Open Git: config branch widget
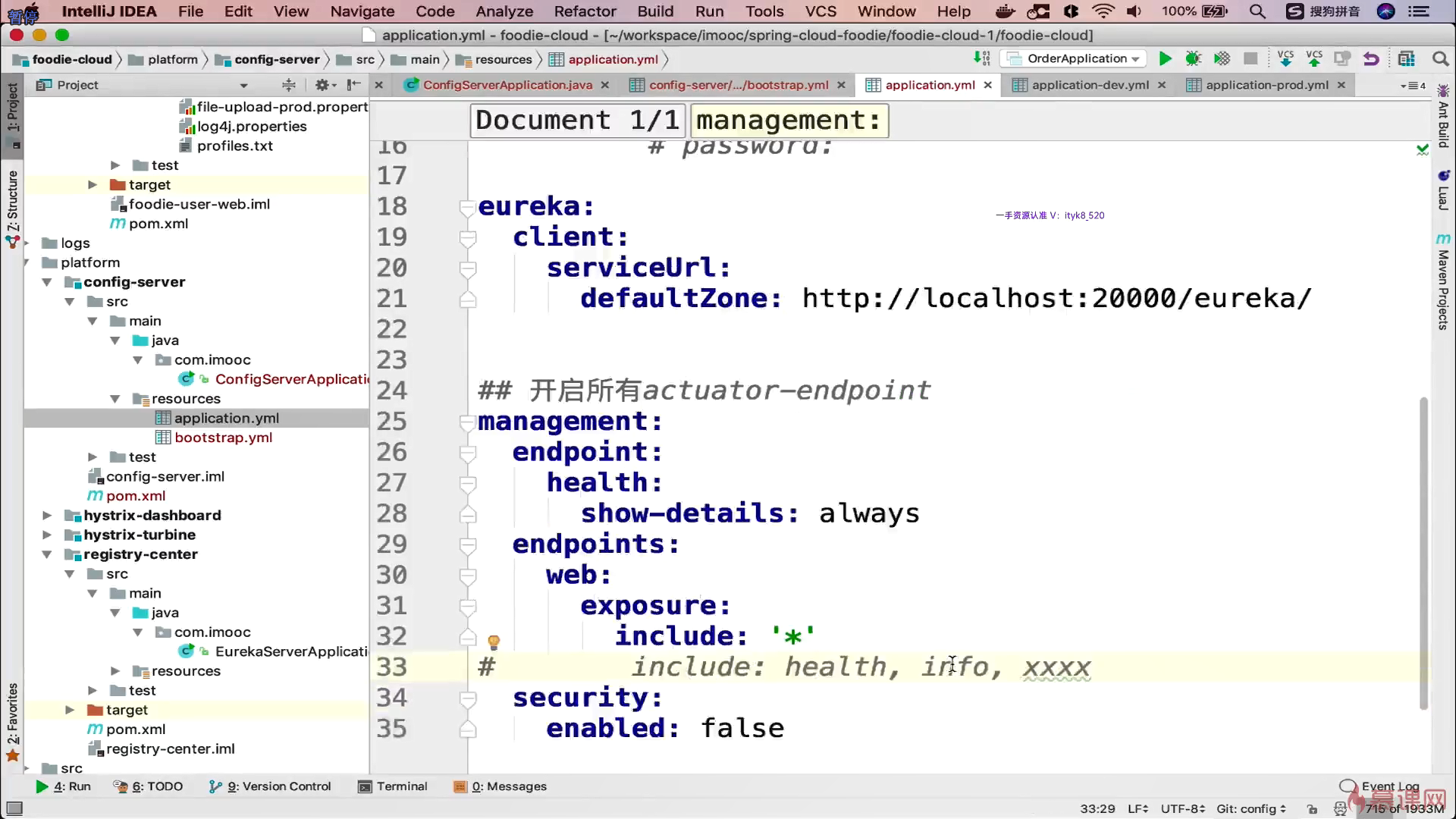Viewport: 1456px width, 819px height. 1251,809
